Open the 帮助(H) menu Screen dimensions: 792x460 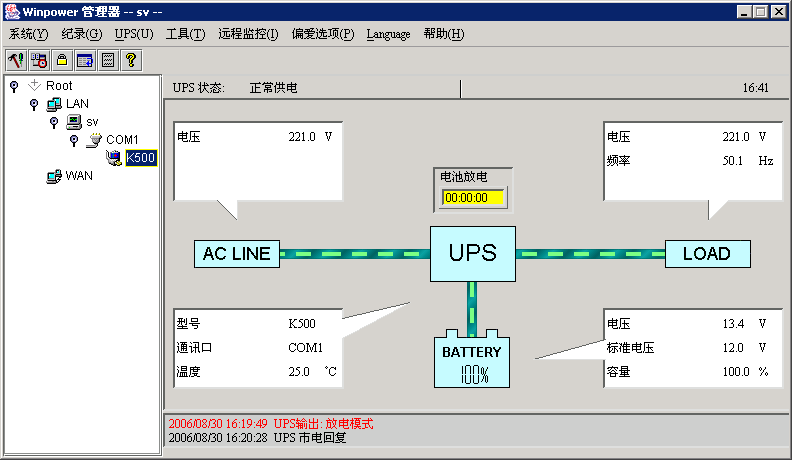443,34
